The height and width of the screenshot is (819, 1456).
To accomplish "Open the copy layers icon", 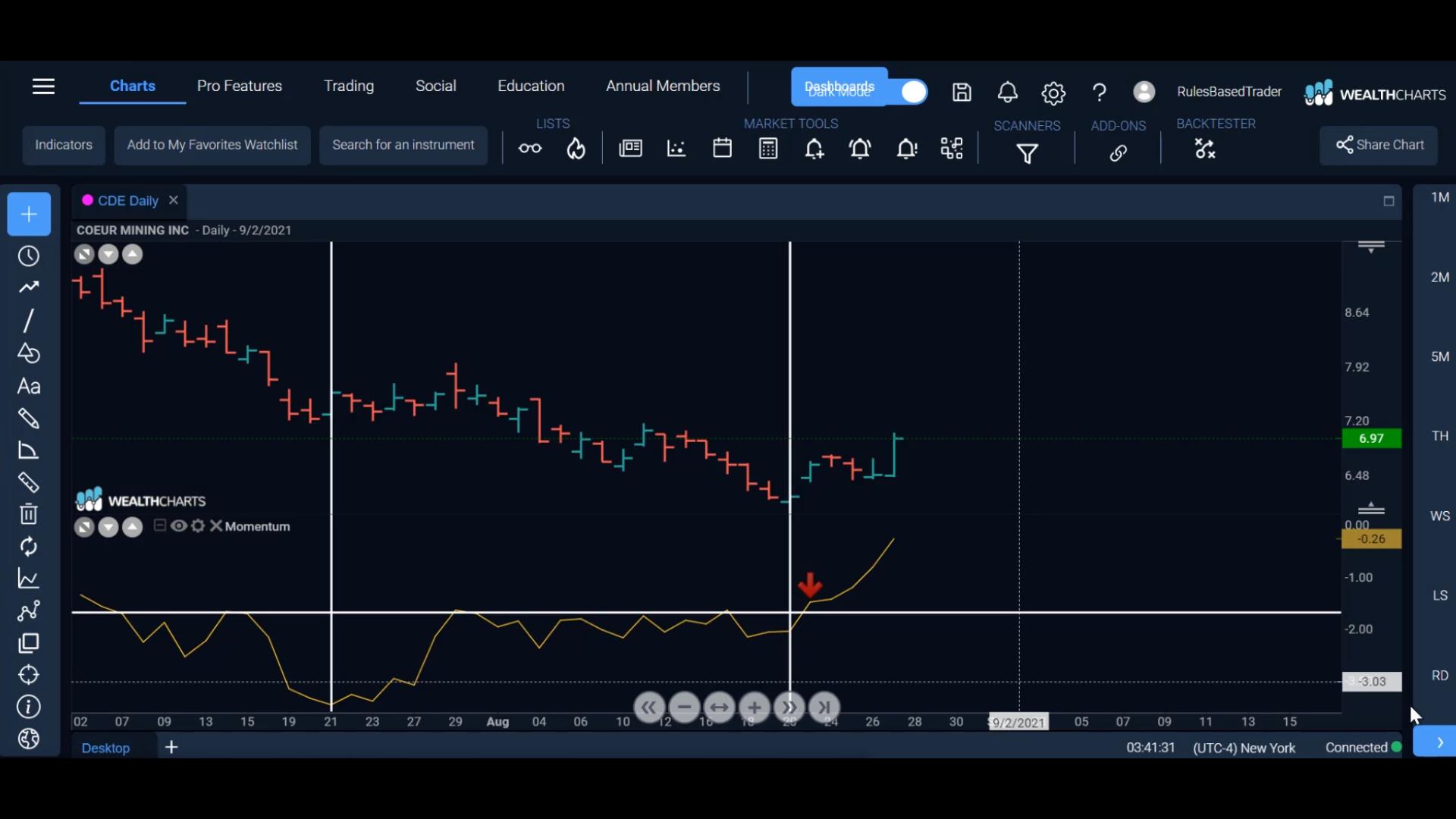I will pos(29,644).
